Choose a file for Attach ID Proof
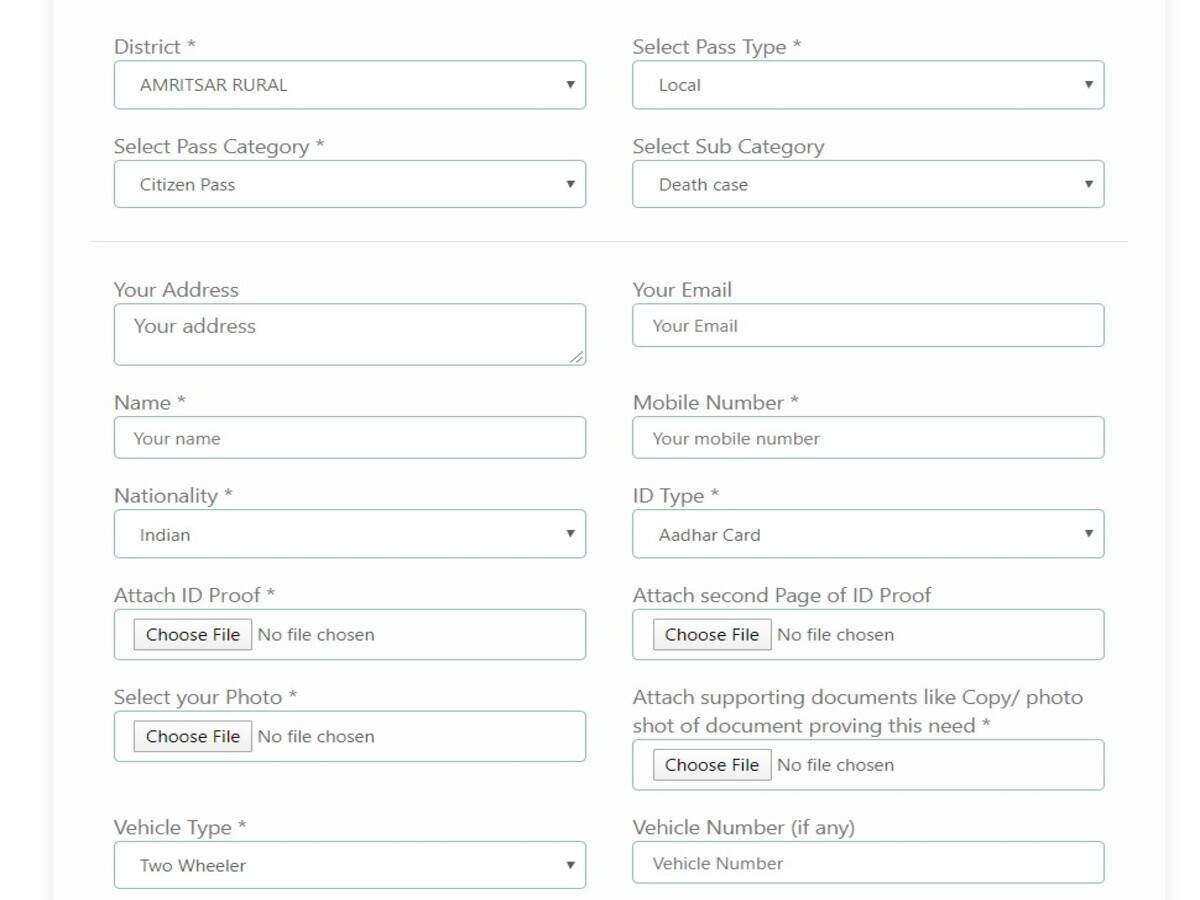1200x900 pixels. [193, 635]
